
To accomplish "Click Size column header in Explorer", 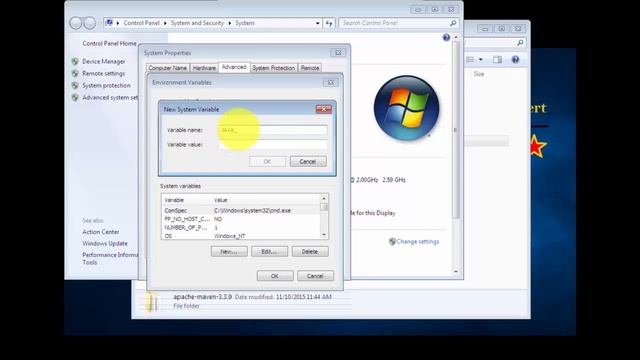I will click(479, 74).
